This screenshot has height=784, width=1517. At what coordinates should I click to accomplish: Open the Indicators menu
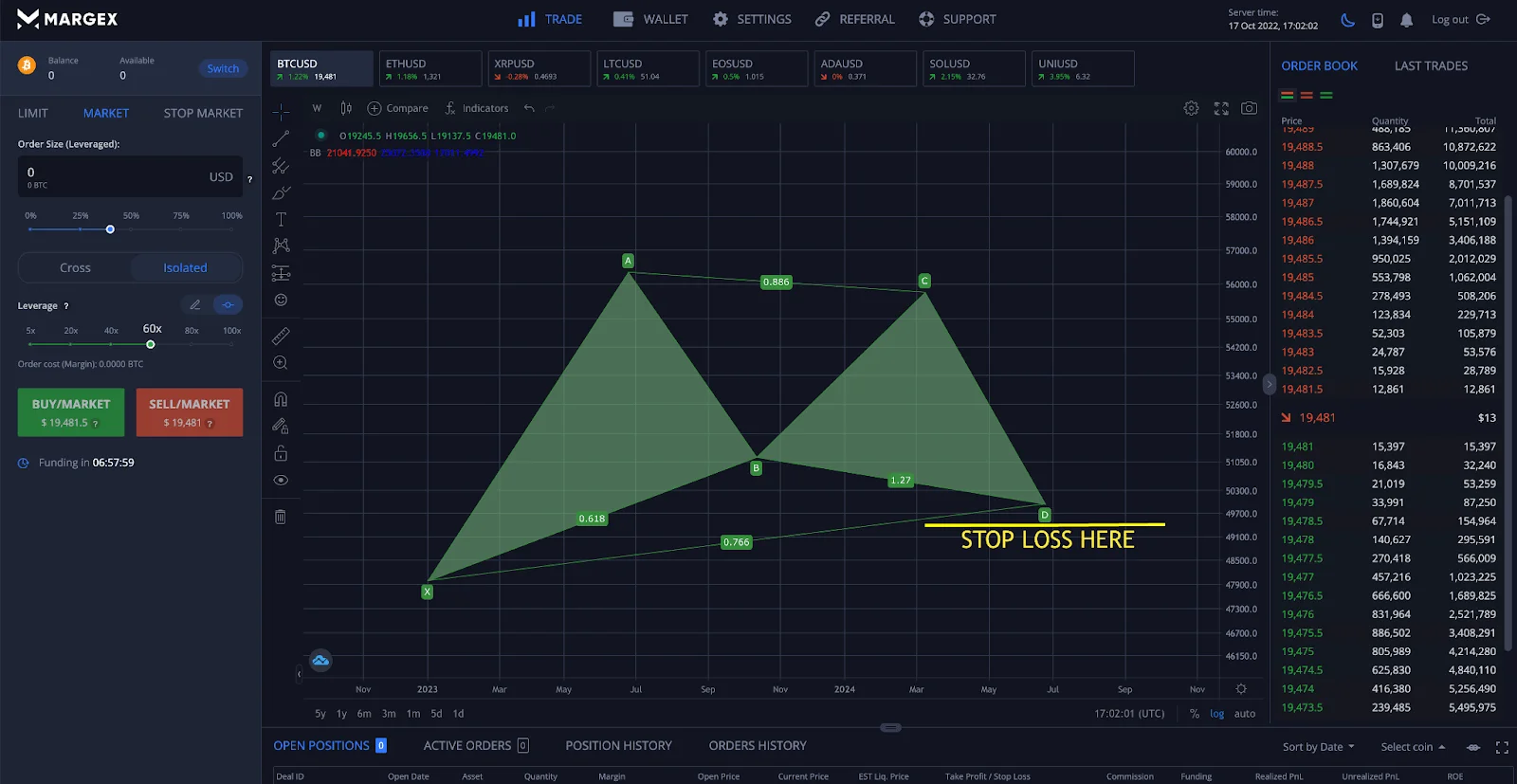click(x=476, y=108)
